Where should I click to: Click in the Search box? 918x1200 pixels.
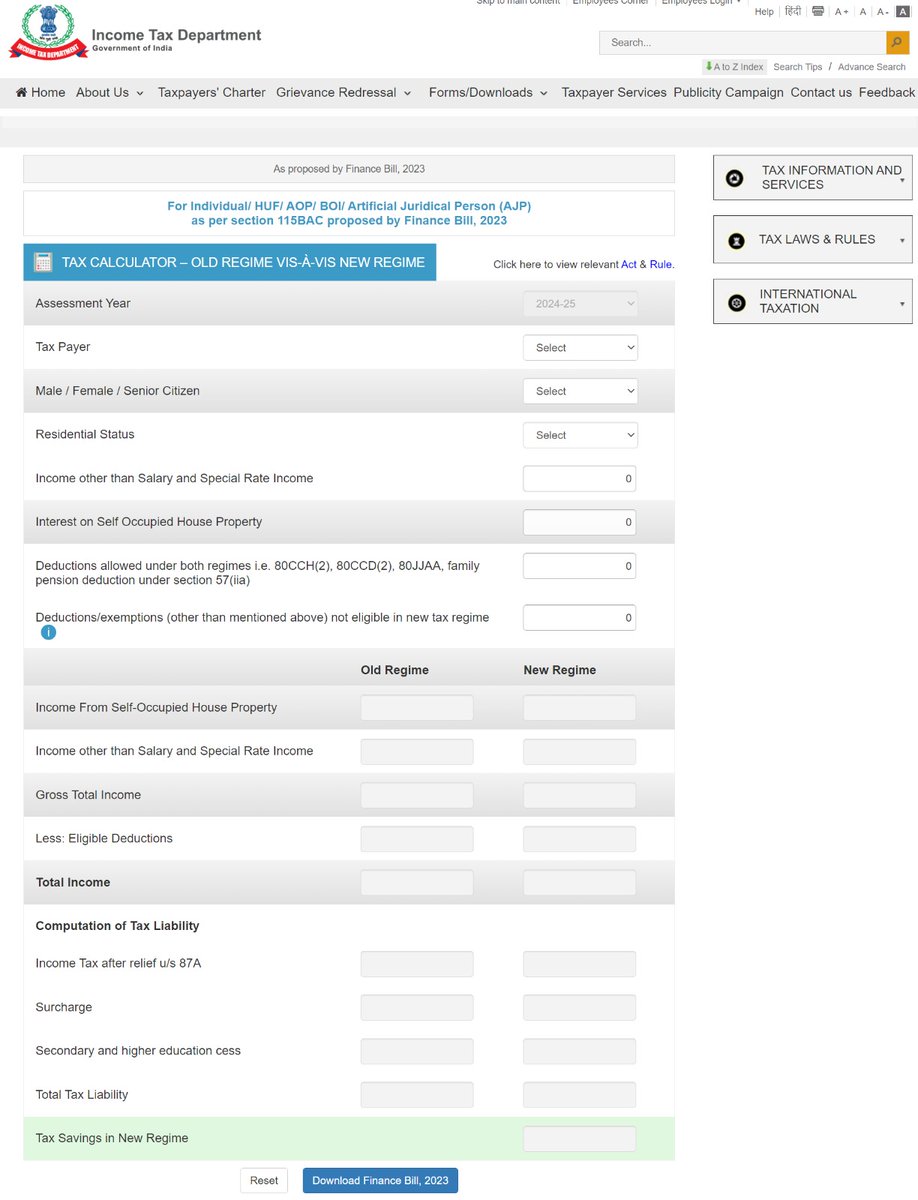click(743, 42)
